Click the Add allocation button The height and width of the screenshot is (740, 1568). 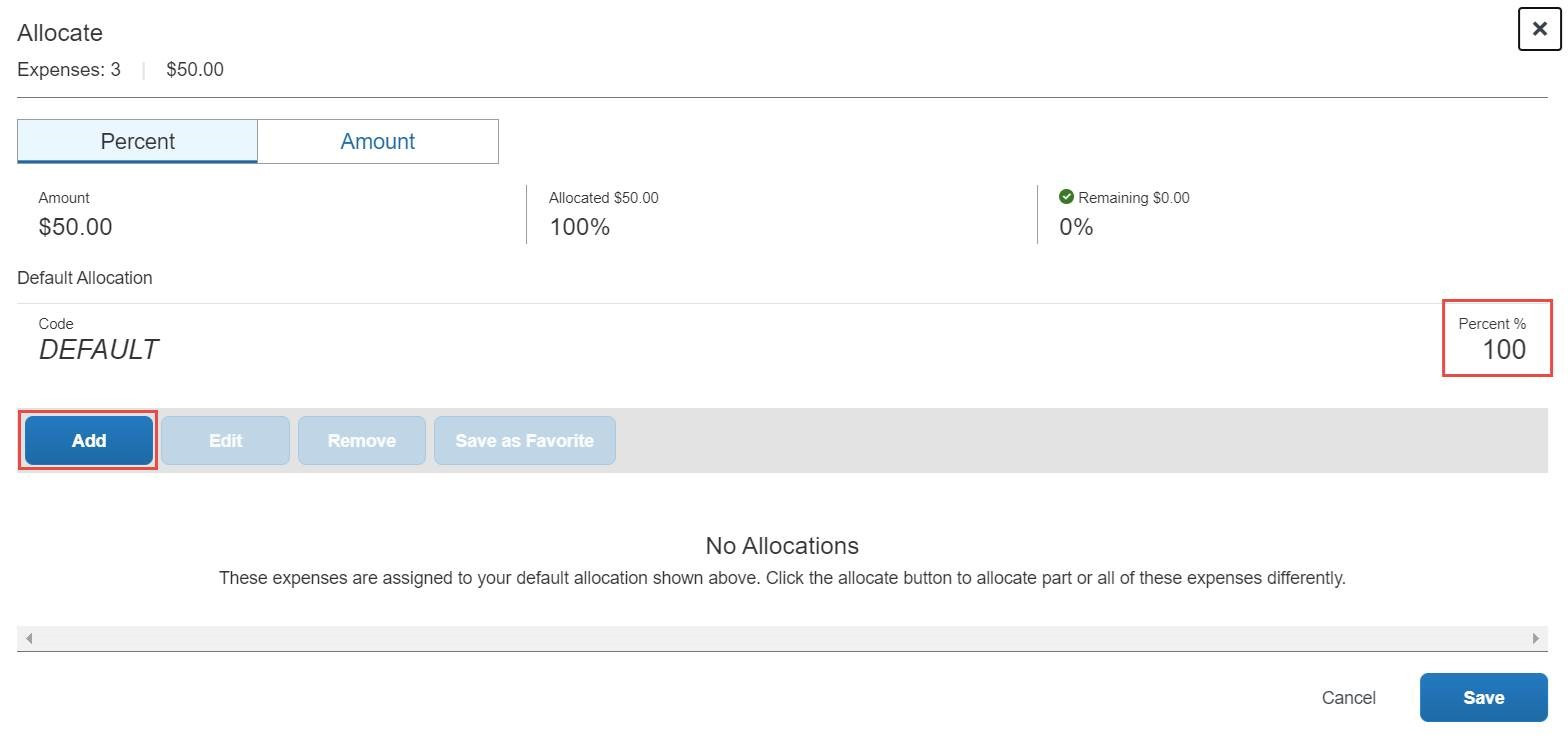[x=89, y=440]
